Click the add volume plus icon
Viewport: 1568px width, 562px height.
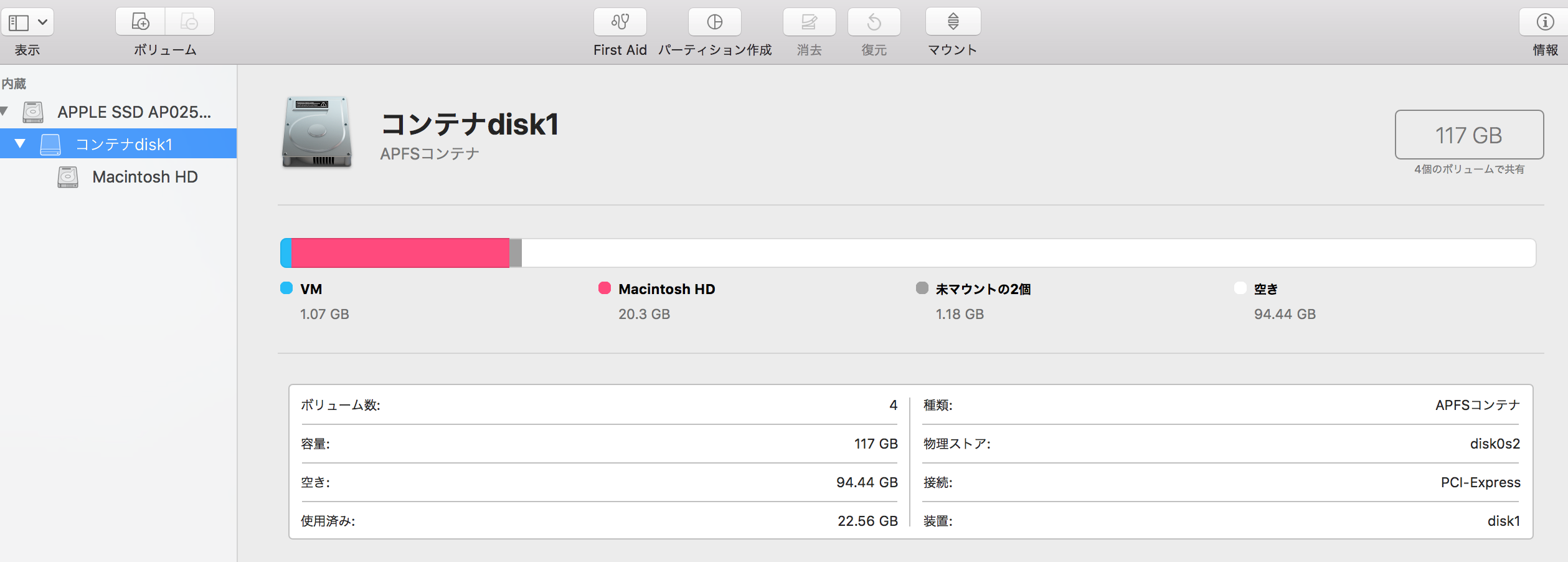(x=141, y=22)
